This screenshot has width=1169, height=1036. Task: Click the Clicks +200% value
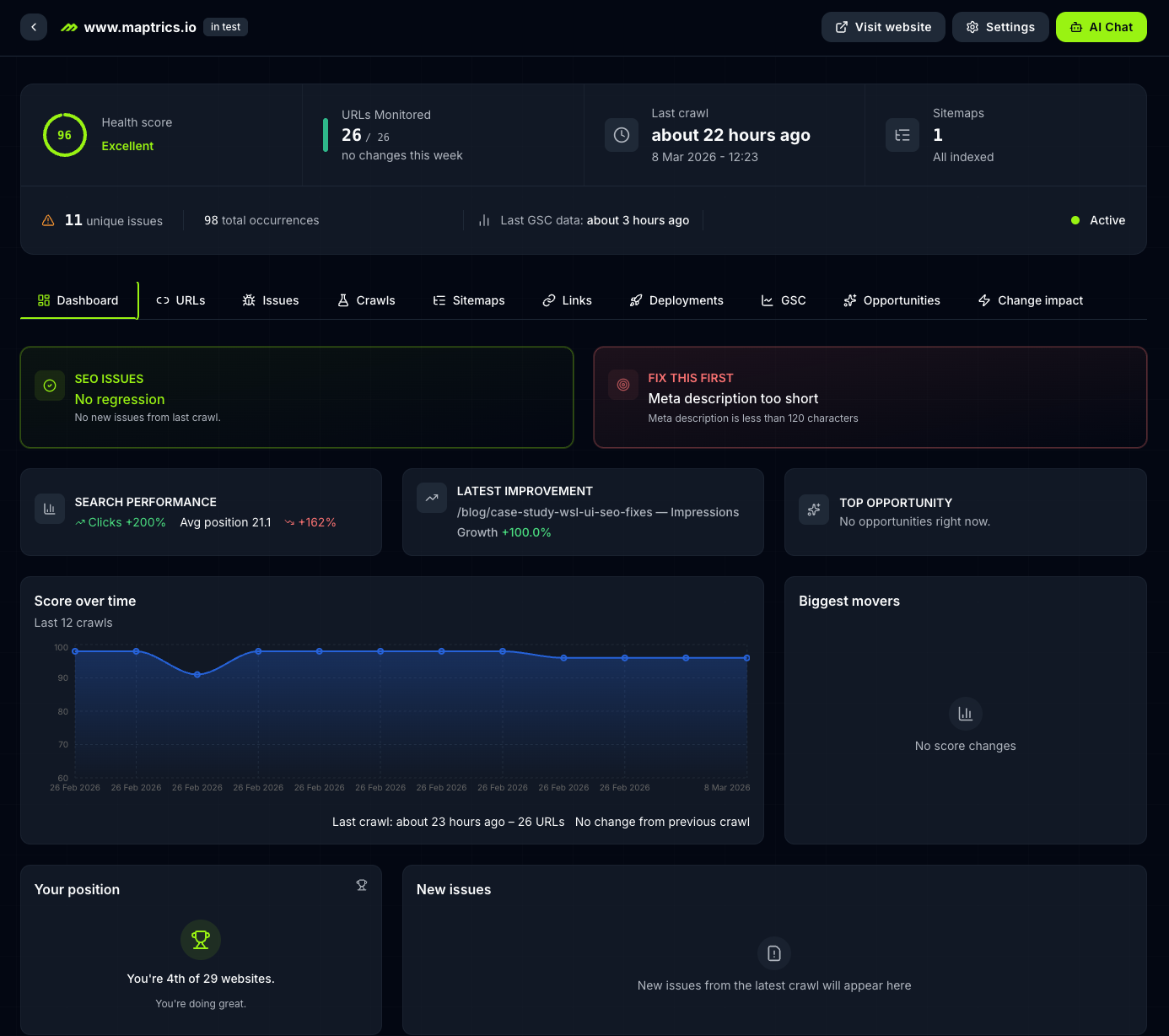[121, 522]
